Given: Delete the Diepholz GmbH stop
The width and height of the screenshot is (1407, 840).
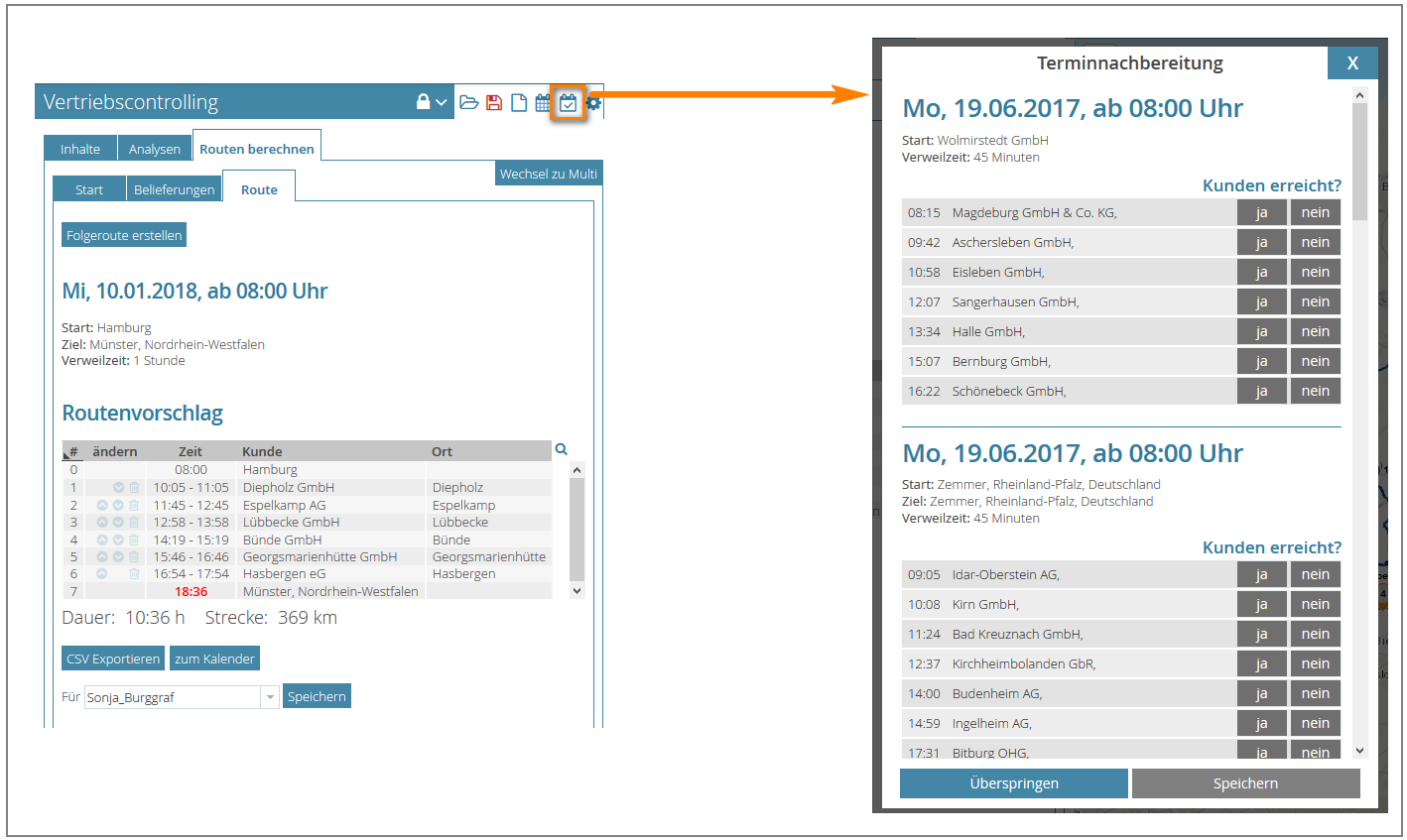Looking at the screenshot, I should coord(134,487).
